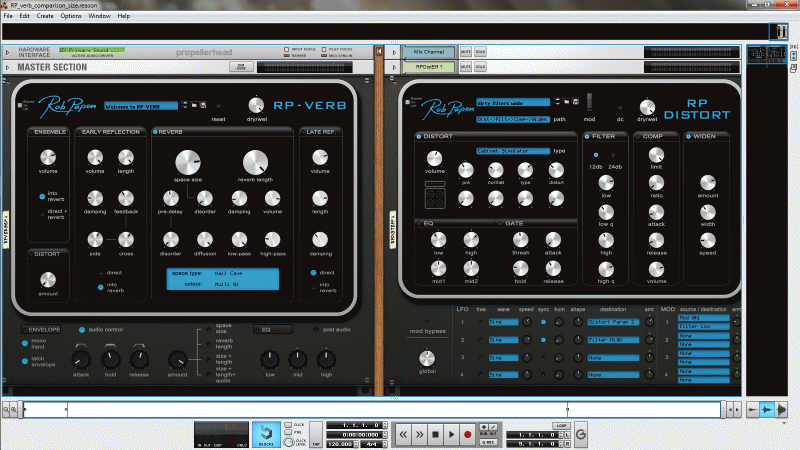This screenshot has width=800, height=450.
Task: Click the Fast Forward transport button
Action: point(419,434)
